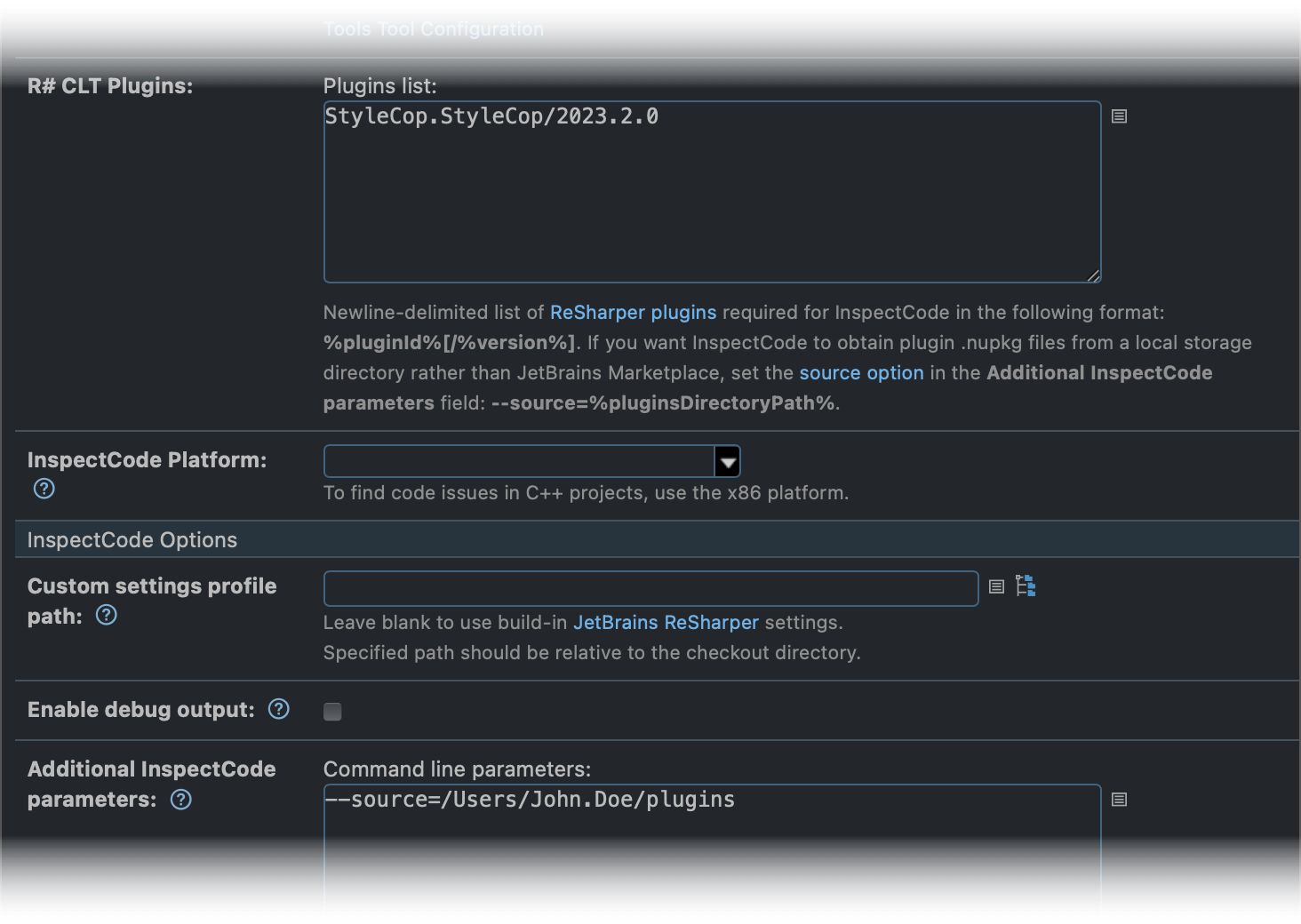Open parameters popup beside Command line parameters
The width and height of the screenshot is (1301, 924).
coord(1119,800)
